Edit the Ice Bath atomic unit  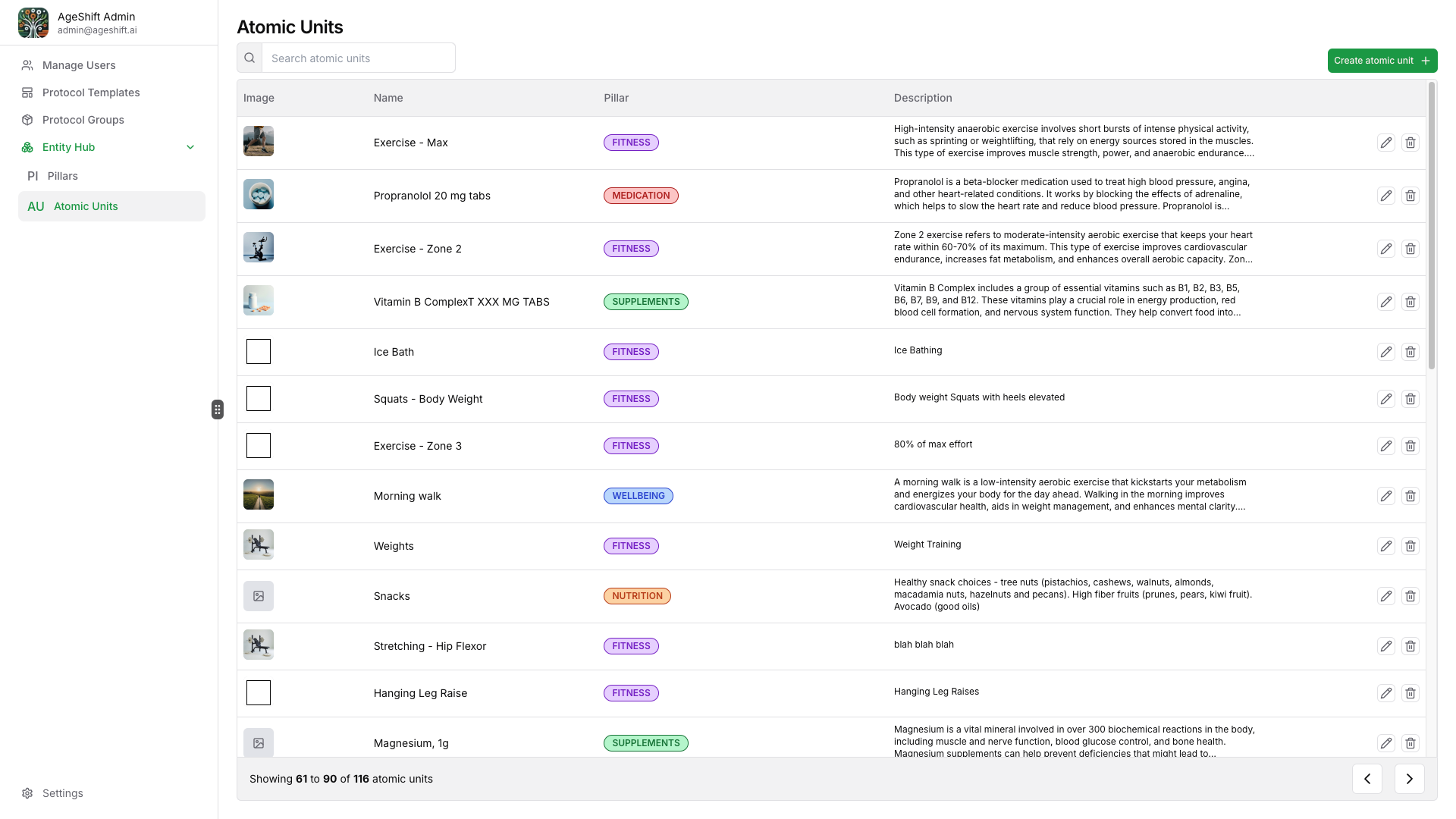click(x=1385, y=352)
